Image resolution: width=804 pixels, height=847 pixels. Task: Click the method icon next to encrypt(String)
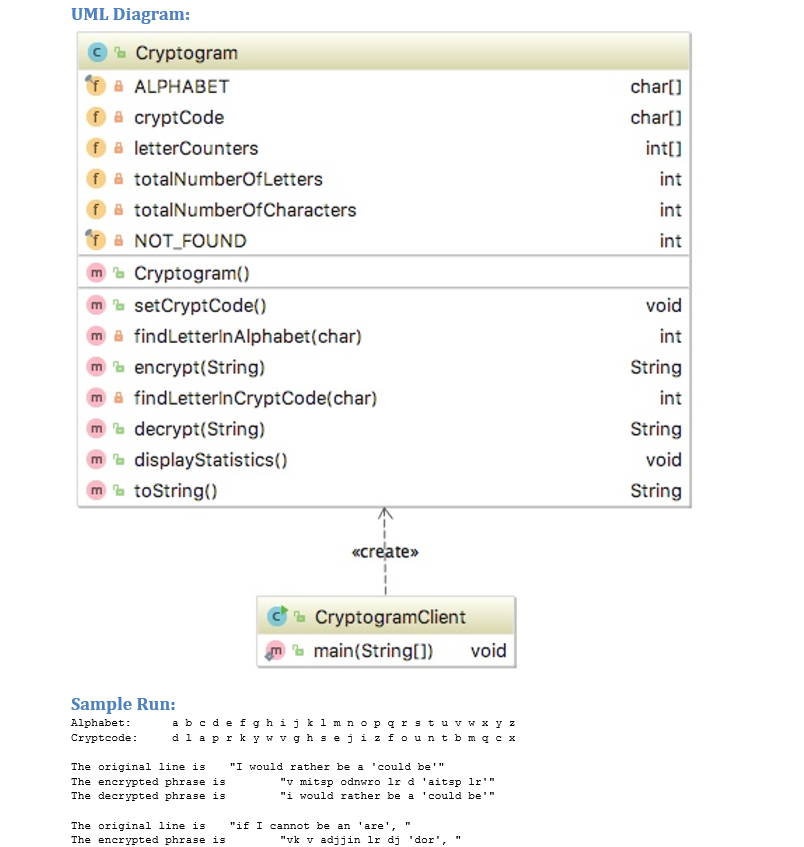(96, 367)
